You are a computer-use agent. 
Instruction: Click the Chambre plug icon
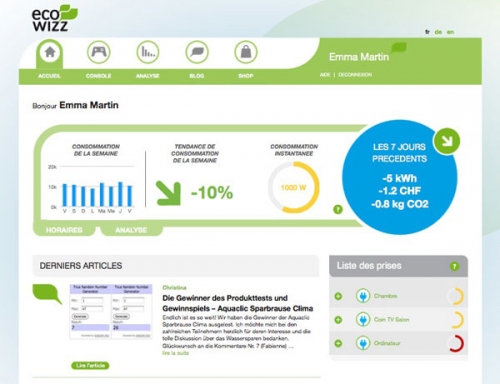[363, 296]
